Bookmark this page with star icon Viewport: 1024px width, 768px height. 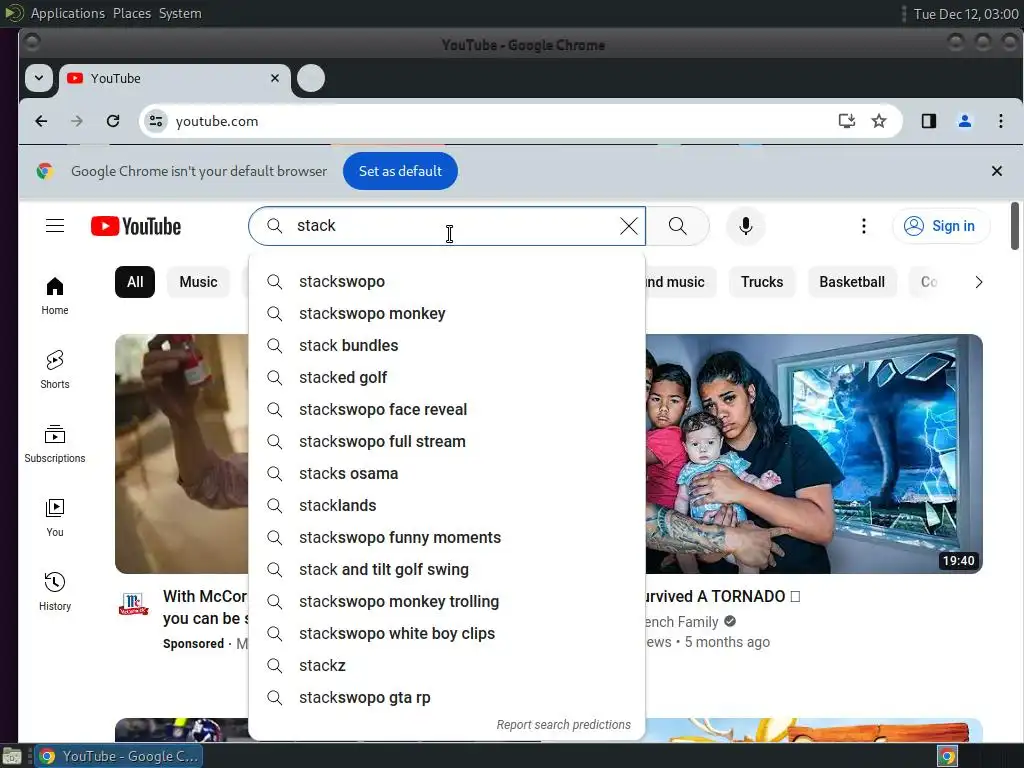(879, 121)
